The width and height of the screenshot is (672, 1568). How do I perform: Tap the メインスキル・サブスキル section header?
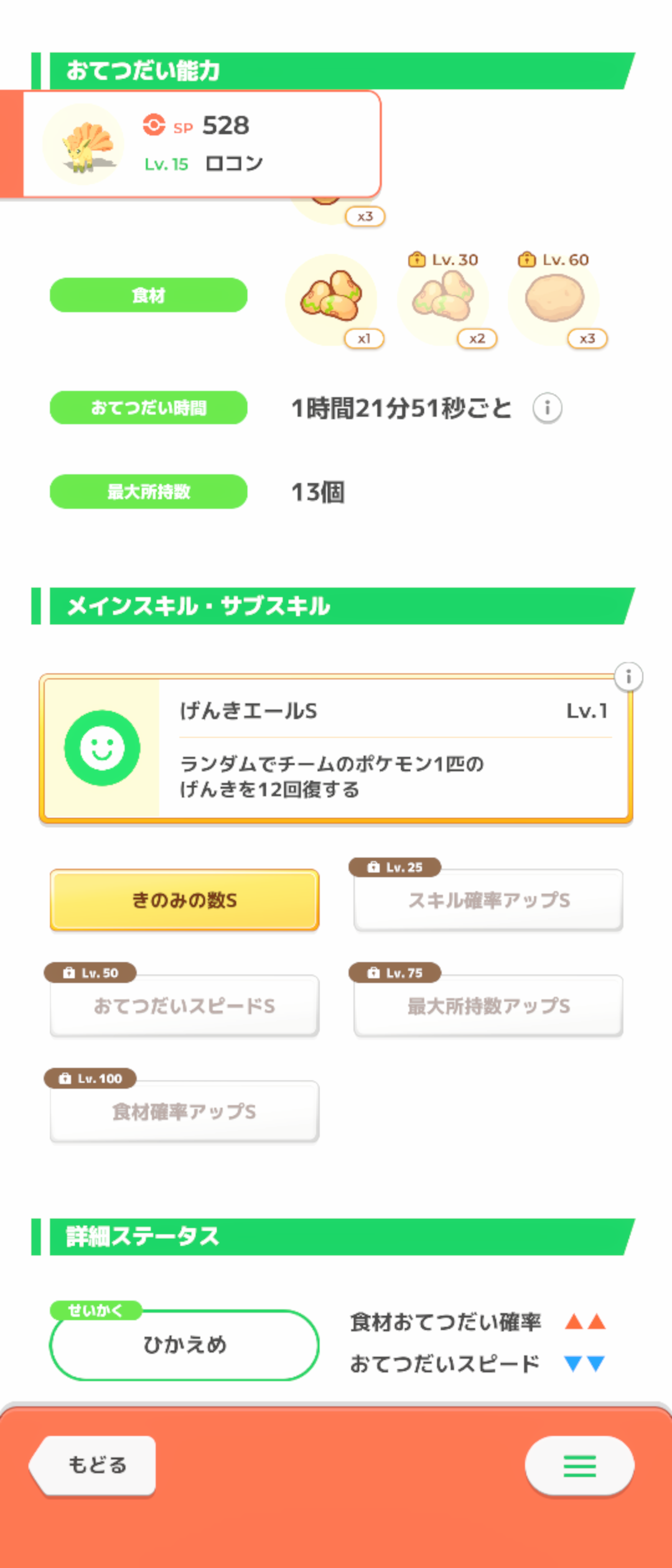point(336,606)
